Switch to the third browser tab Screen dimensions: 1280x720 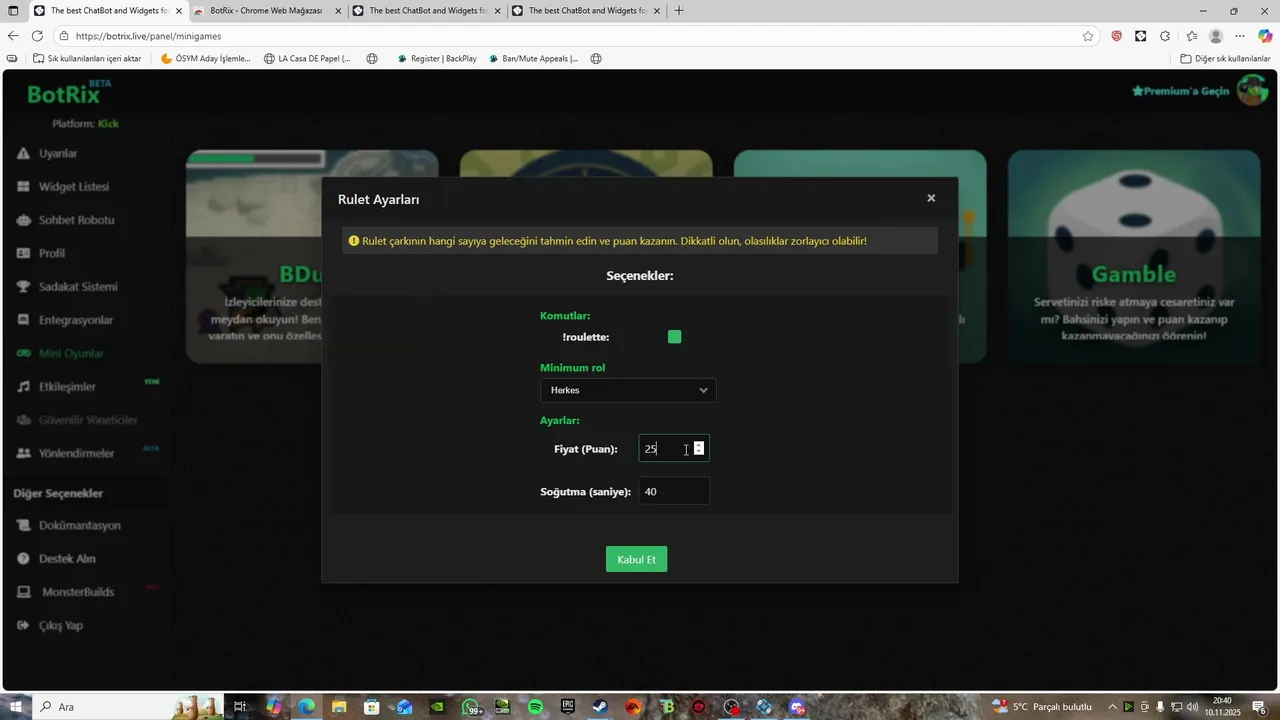click(425, 11)
